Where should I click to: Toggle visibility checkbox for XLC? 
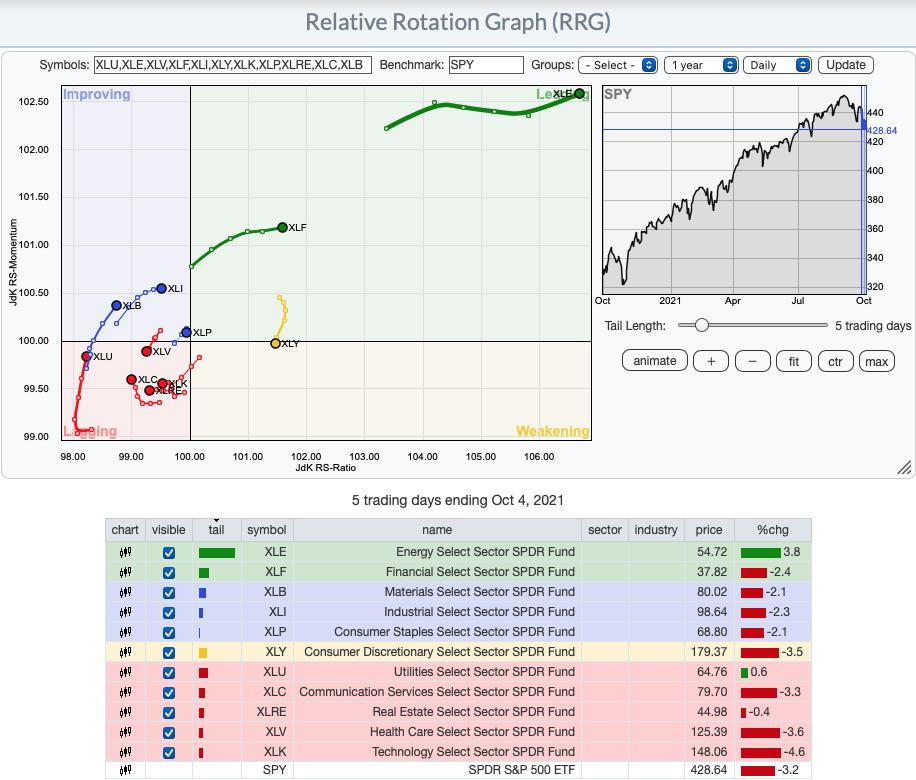169,693
